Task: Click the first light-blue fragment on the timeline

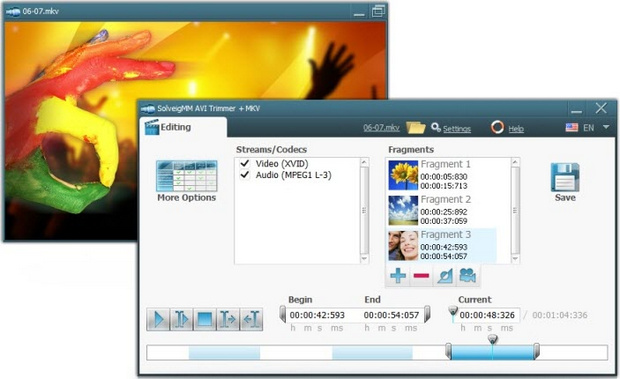Action: click(x=224, y=353)
